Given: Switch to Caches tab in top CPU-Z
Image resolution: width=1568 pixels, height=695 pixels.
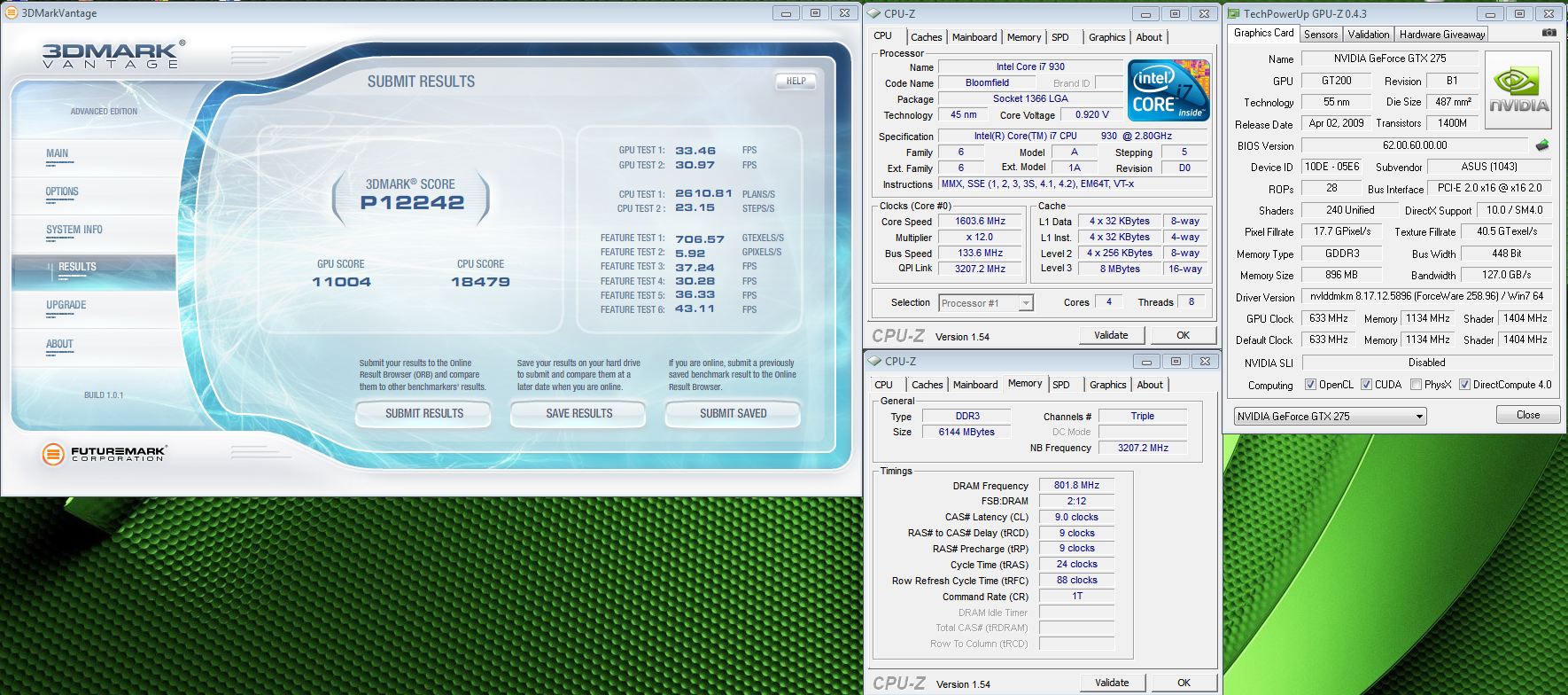Looking at the screenshot, I should 927,37.
